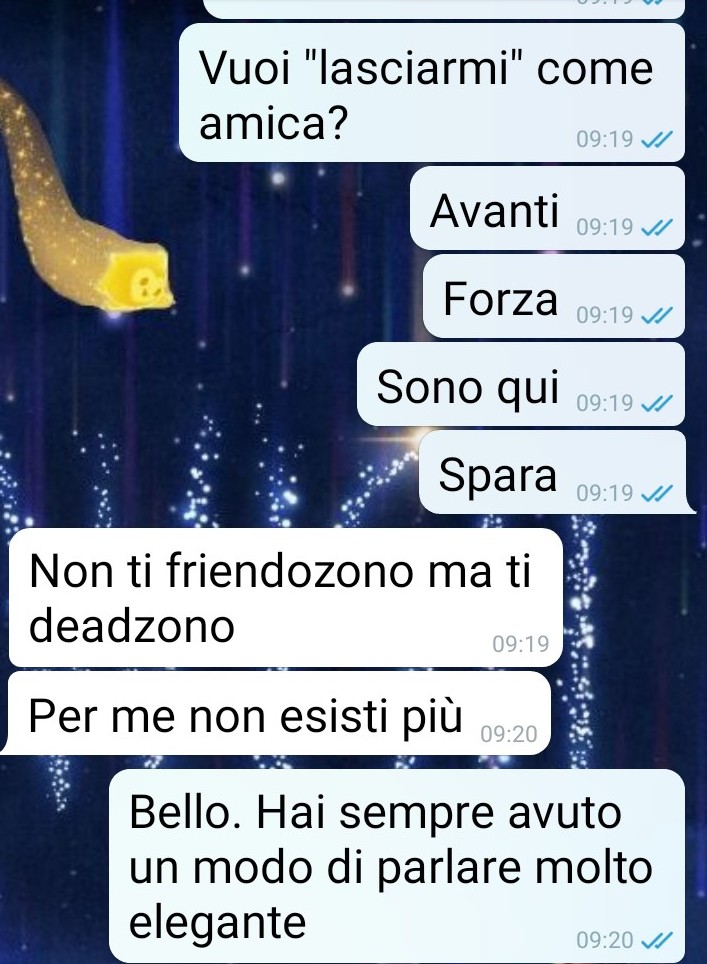Image resolution: width=707 pixels, height=964 pixels.
Task: Tap the 09:19 timestamp on "deadzono" message
Action: point(520,644)
